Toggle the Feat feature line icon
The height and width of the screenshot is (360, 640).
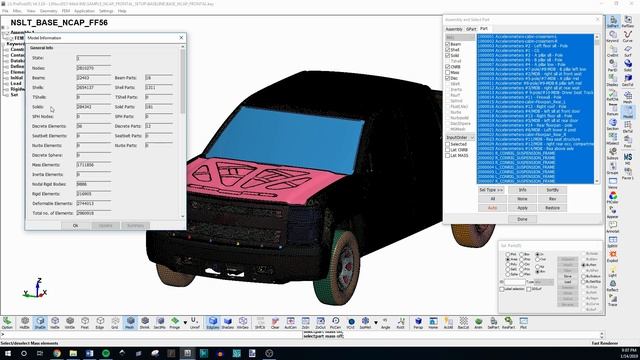[85, 322]
